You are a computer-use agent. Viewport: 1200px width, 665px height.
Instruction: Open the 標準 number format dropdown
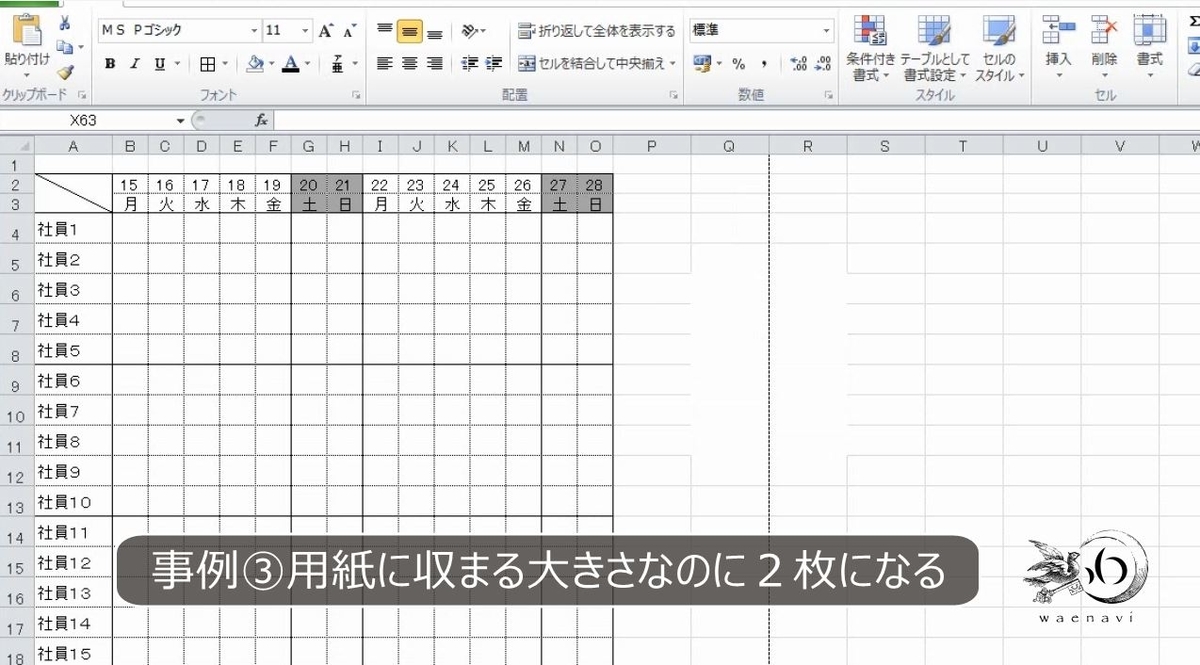pyautogui.click(x=824, y=30)
